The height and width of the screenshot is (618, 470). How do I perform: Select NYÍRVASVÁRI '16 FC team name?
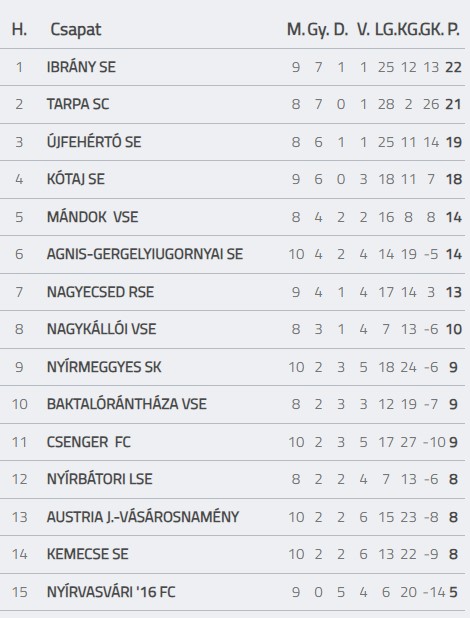pos(111,592)
